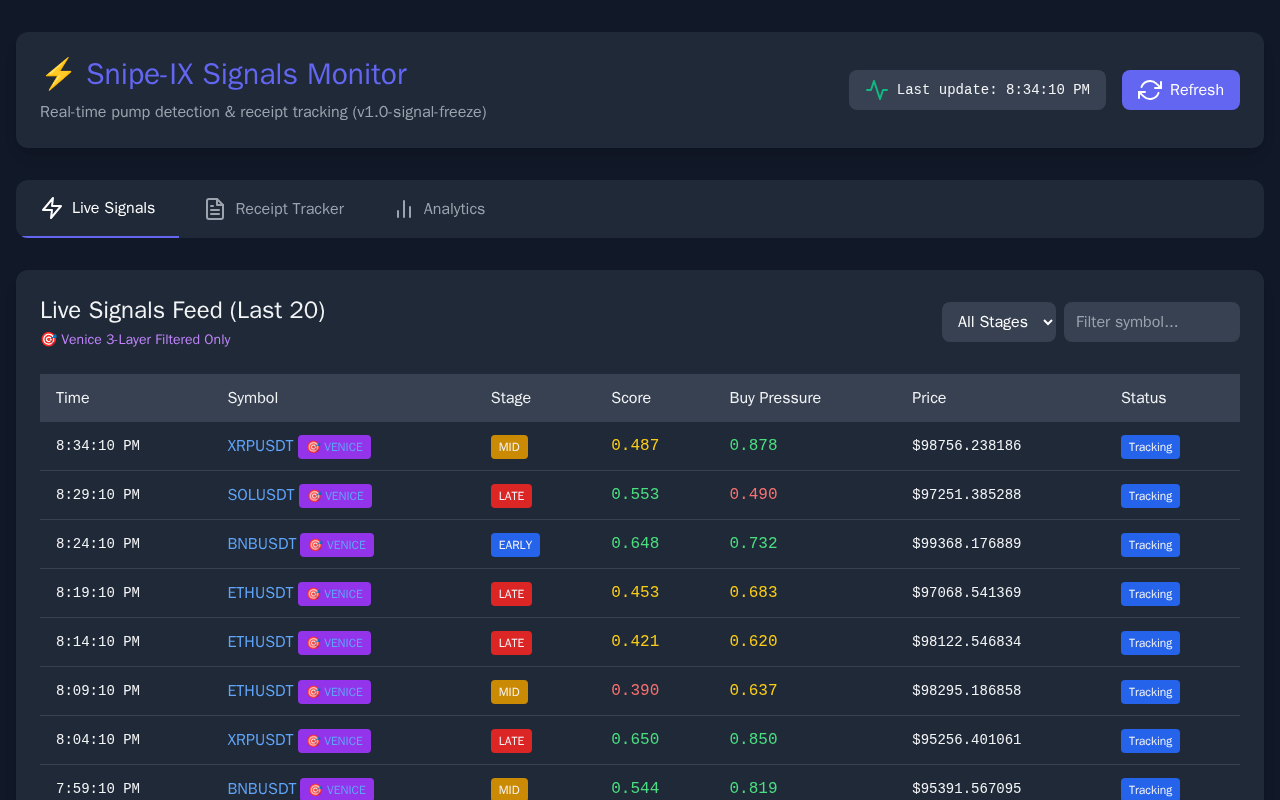Click the Tracking status for XRPUSDT 8:34:10
This screenshot has width=1280, height=800.
[1150, 447]
